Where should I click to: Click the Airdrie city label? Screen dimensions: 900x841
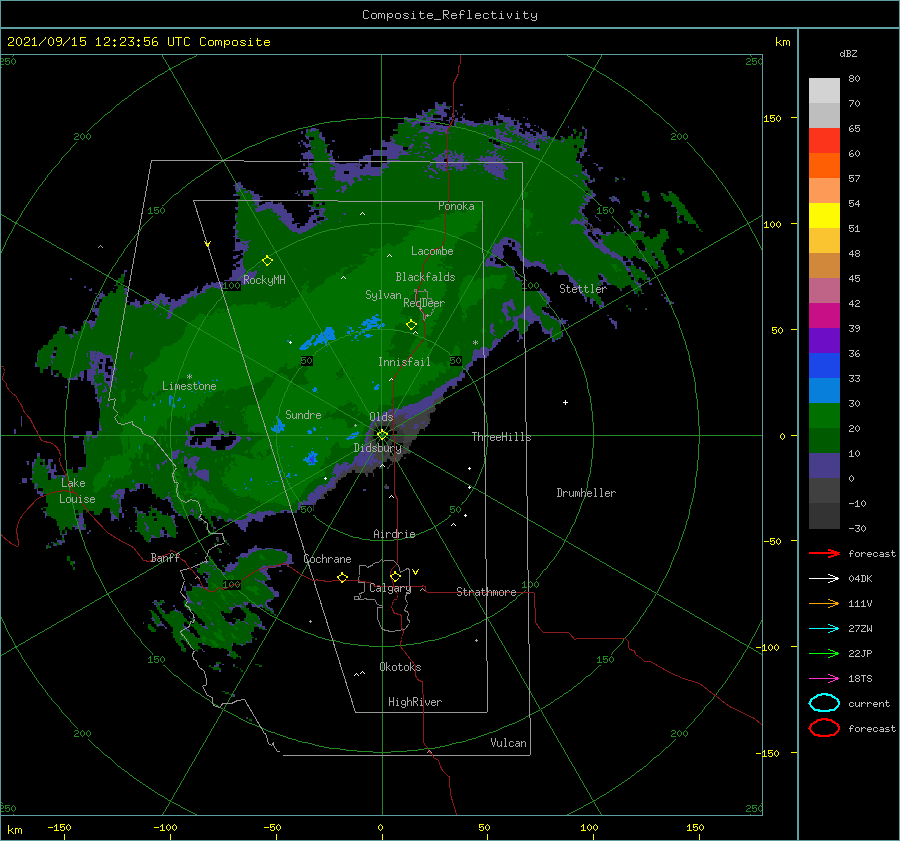(x=394, y=534)
